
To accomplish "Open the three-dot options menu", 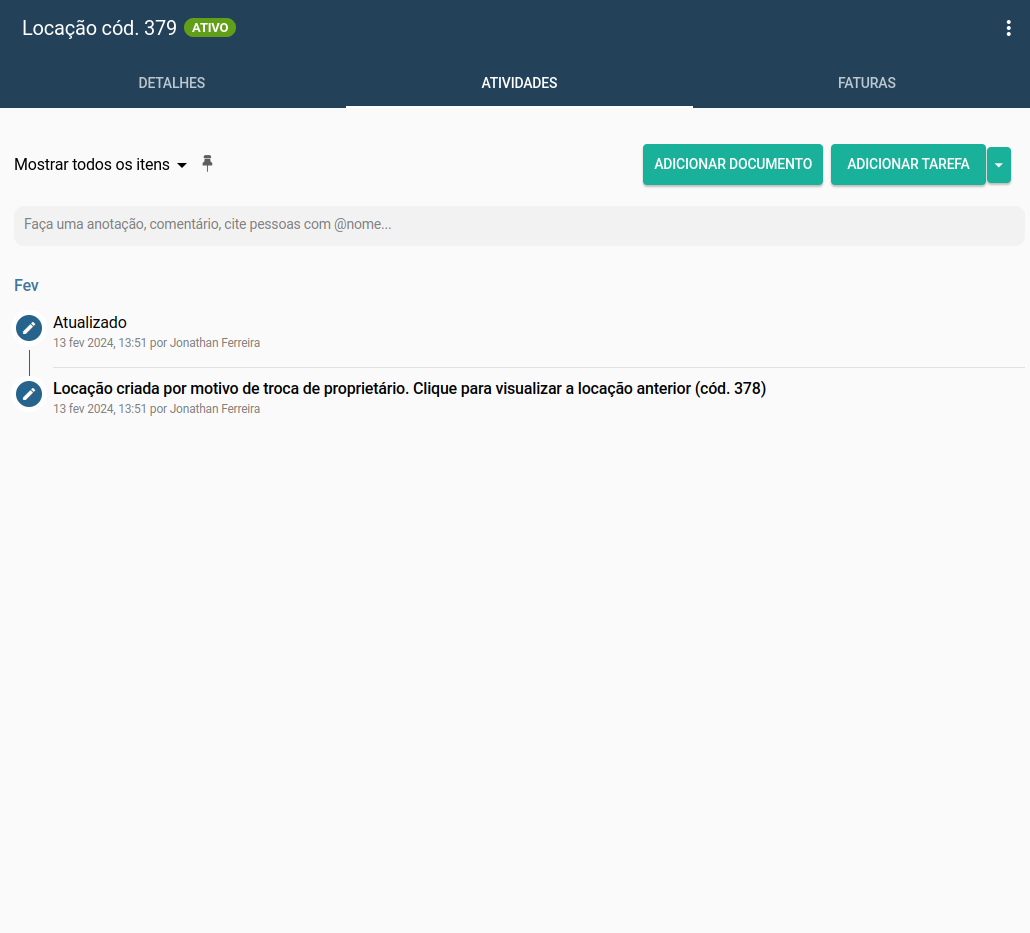I will coord(1008,28).
